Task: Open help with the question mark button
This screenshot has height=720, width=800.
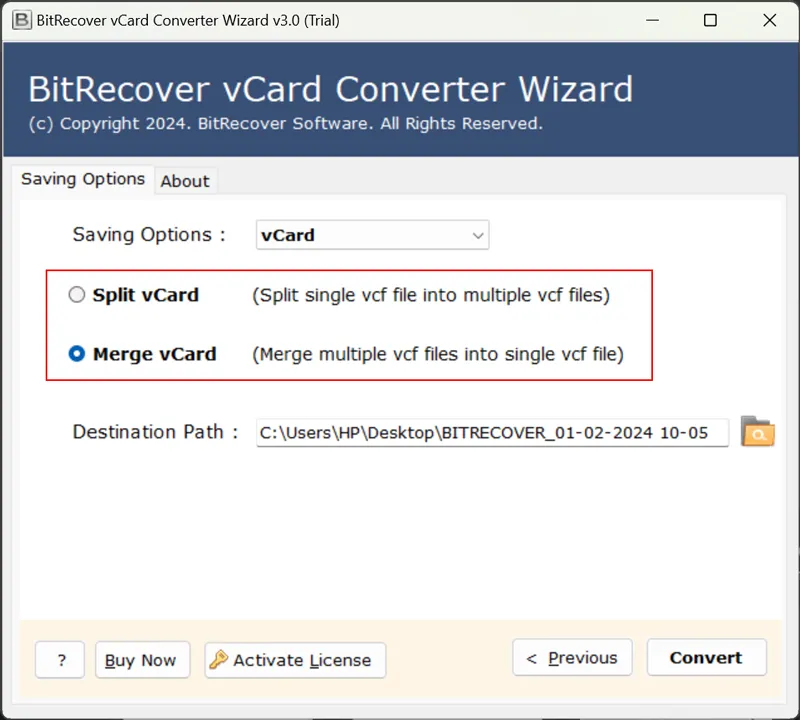Action: coord(60,660)
